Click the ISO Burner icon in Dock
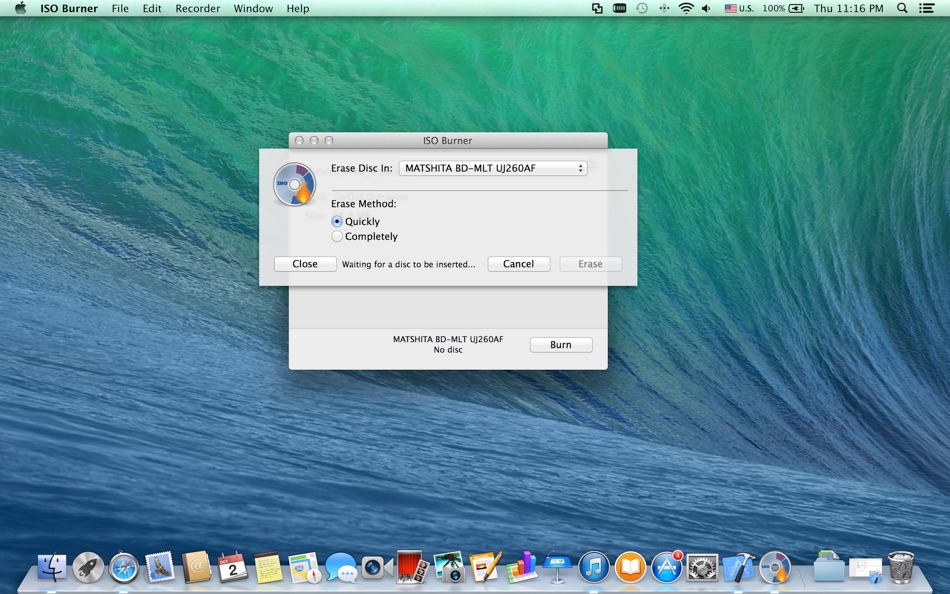 pos(775,567)
